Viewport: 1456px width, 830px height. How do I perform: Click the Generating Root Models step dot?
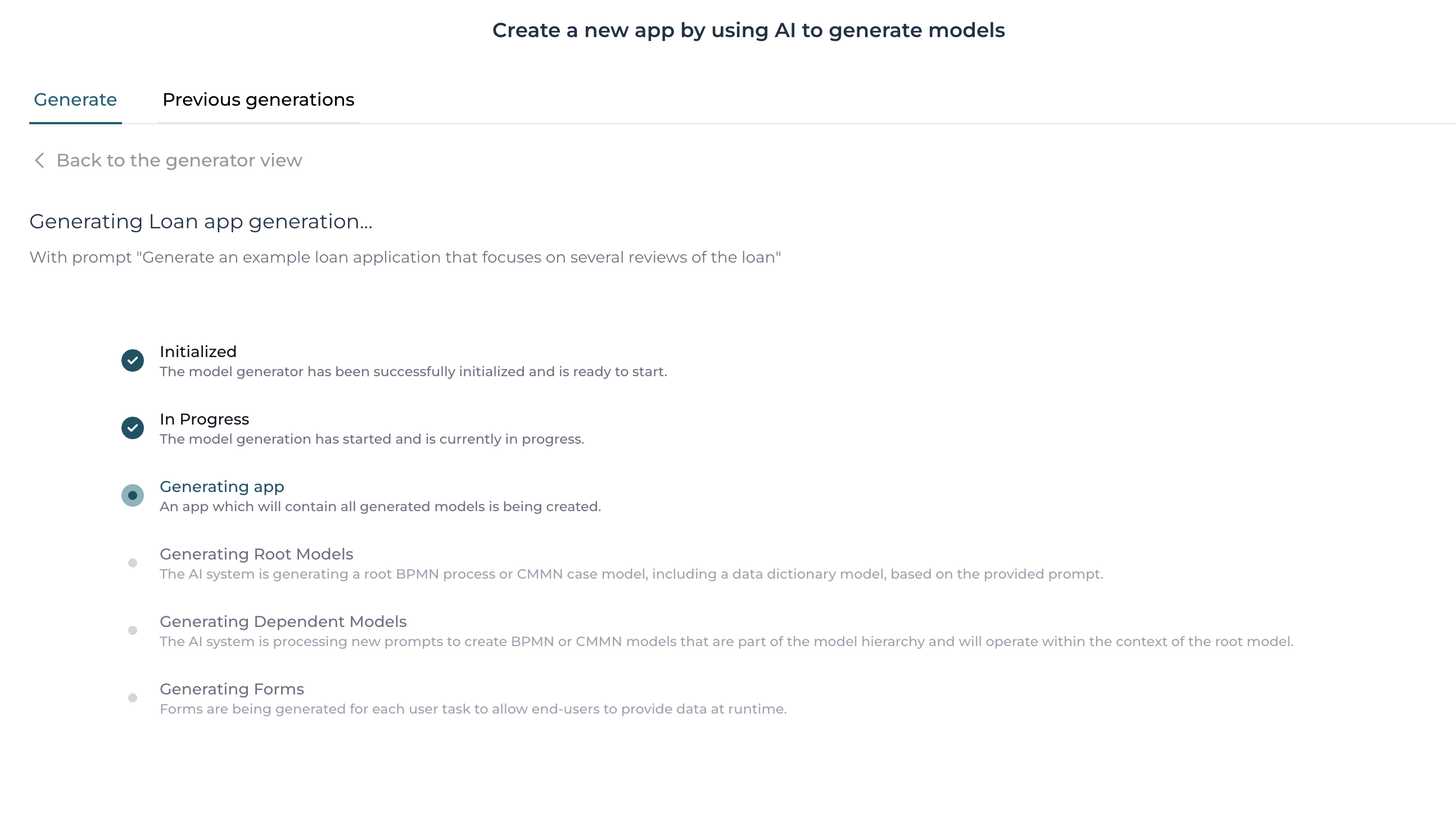[x=133, y=563]
